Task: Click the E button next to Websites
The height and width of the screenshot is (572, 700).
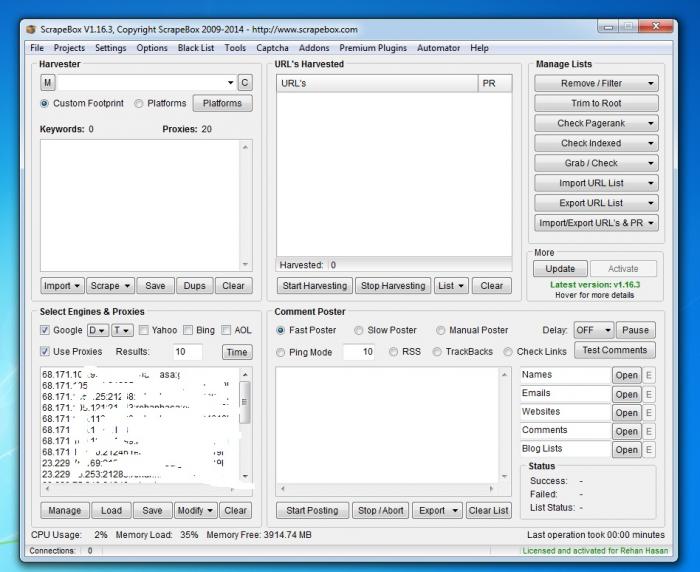Action: 649,413
